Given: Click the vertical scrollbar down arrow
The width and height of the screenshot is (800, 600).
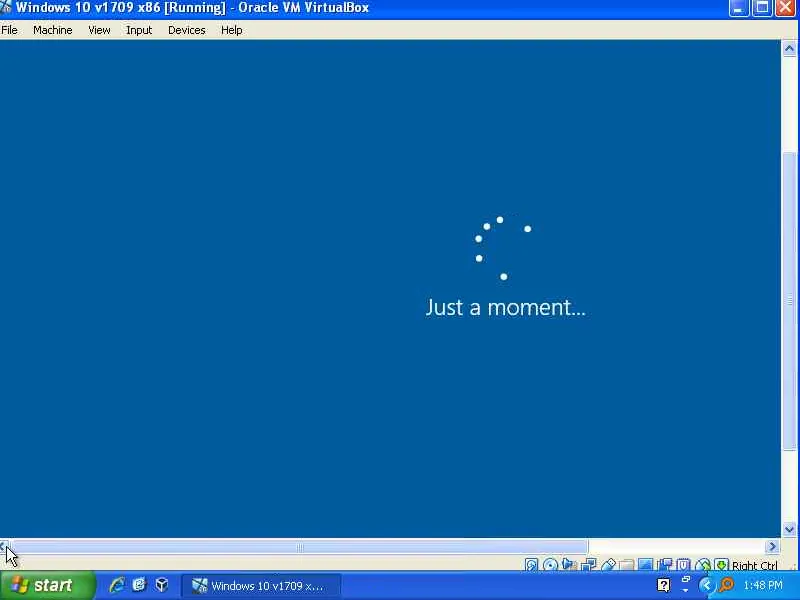Looking at the screenshot, I should [789, 530].
